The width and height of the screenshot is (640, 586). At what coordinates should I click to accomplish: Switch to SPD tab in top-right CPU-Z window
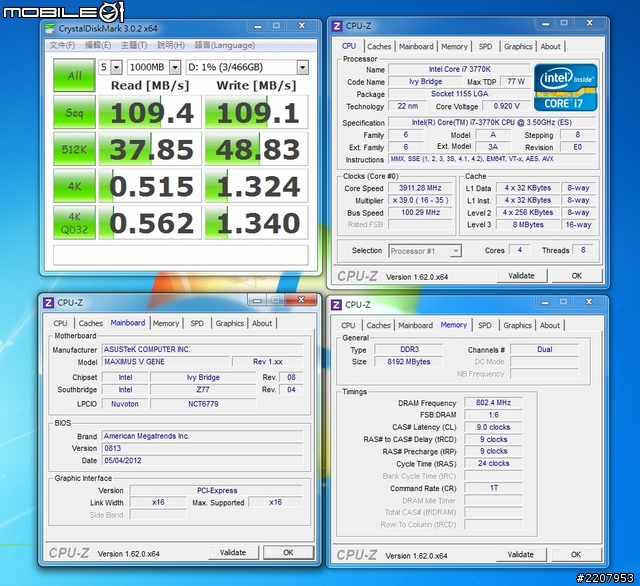485,47
